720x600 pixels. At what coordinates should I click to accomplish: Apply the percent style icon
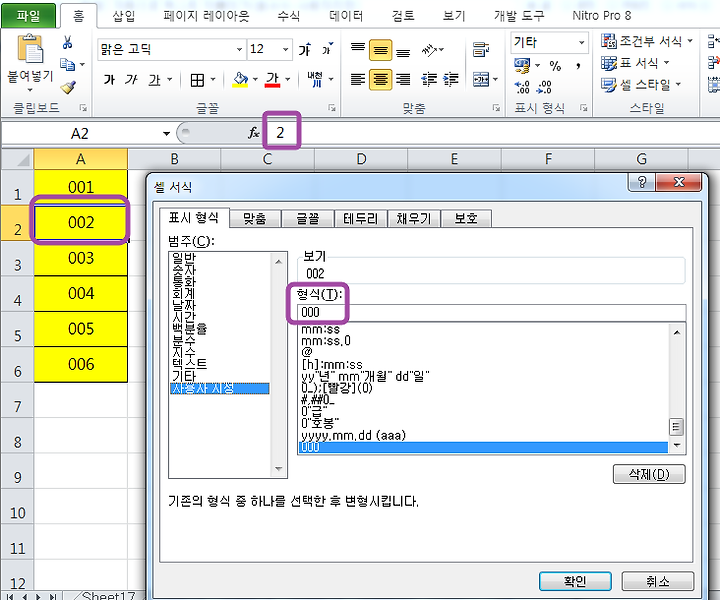tap(555, 66)
